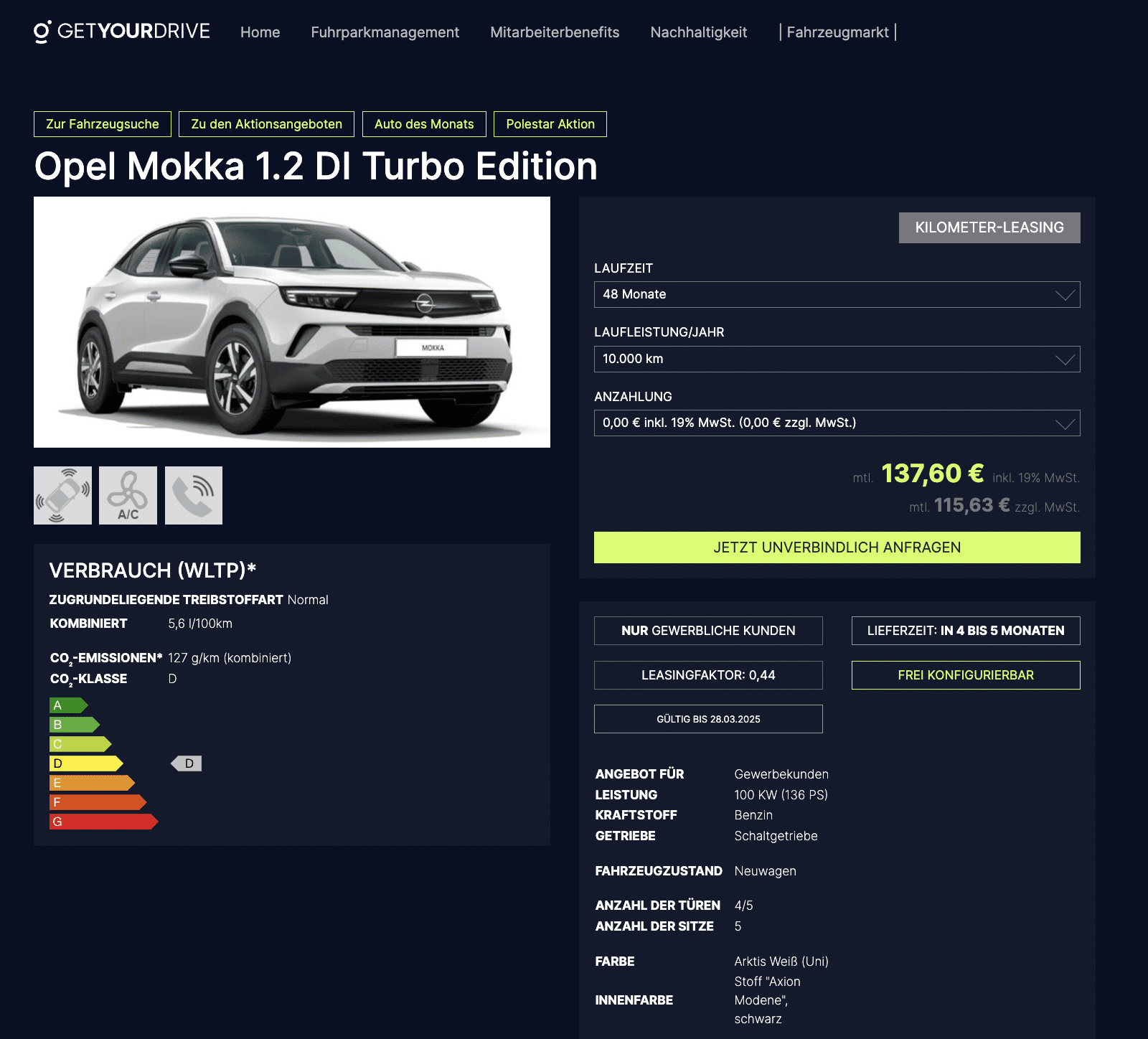
Task: Click the Anzahl der Sitze label
Action: click(654, 926)
